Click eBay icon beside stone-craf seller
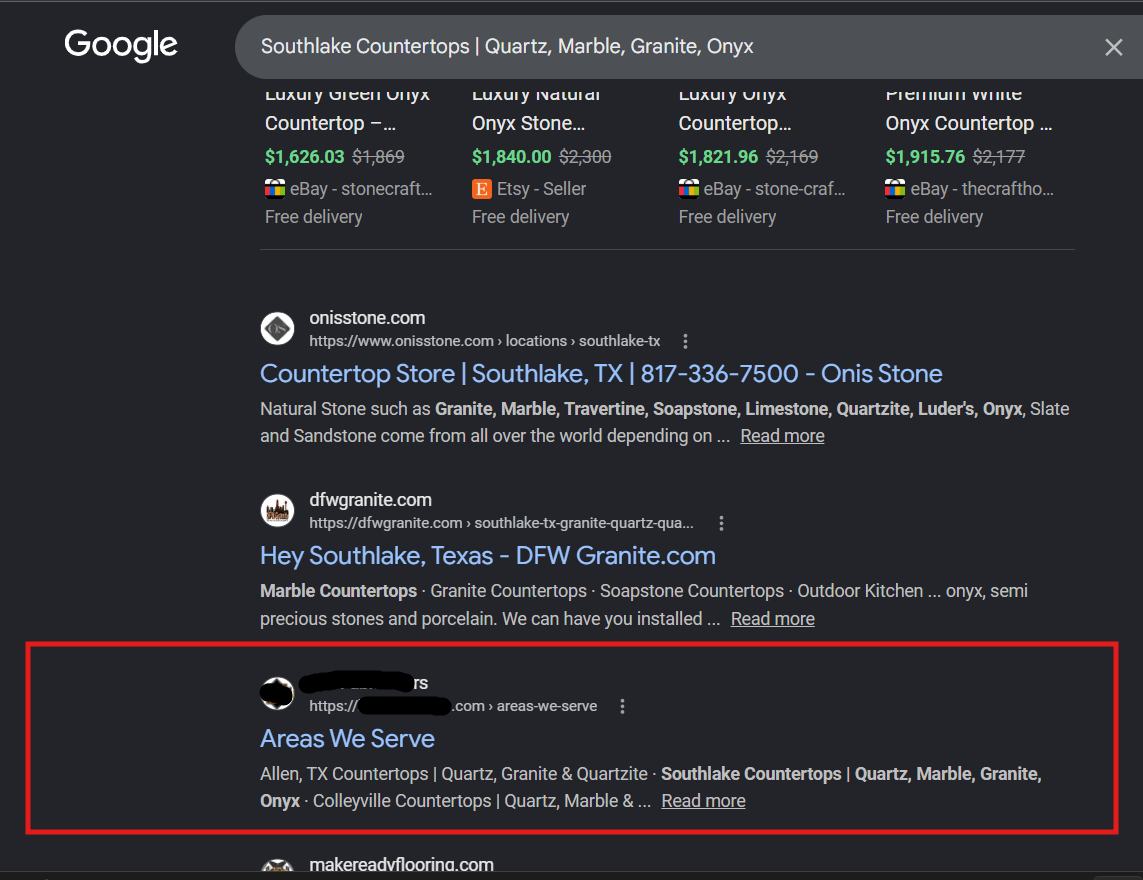The image size is (1143, 880). (689, 189)
